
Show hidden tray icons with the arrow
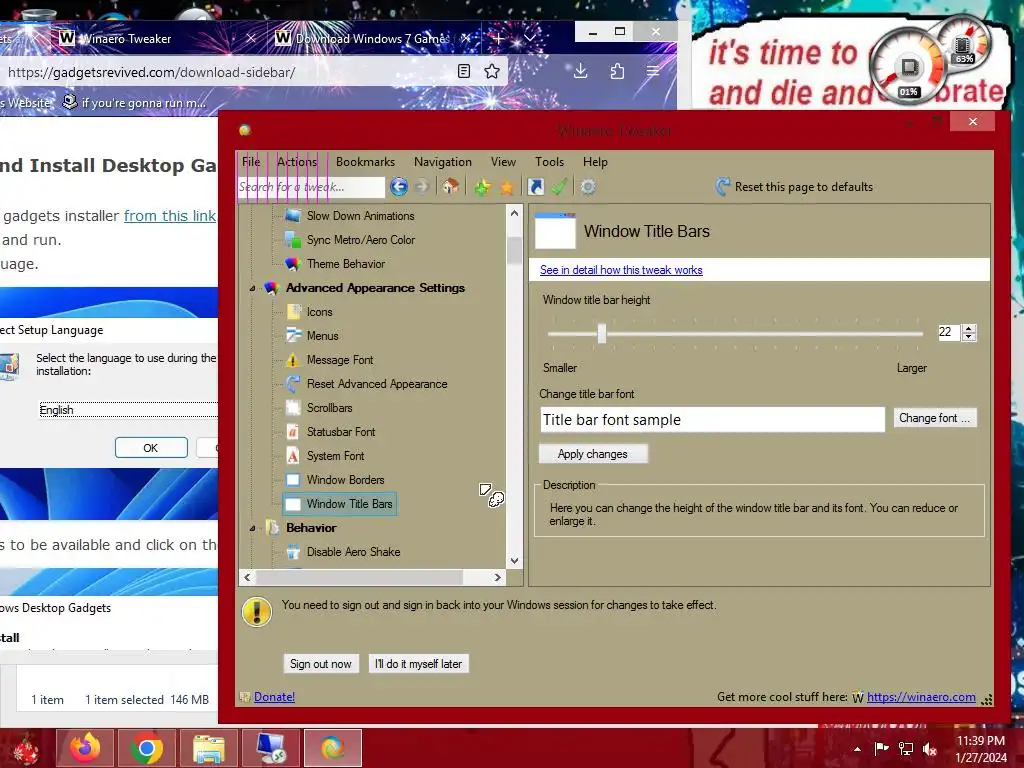[857, 749]
